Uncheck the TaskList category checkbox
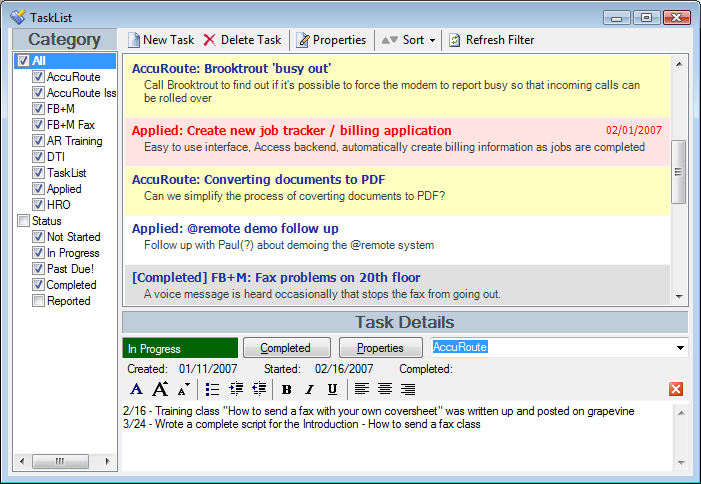The width and height of the screenshot is (701, 484). point(38,173)
